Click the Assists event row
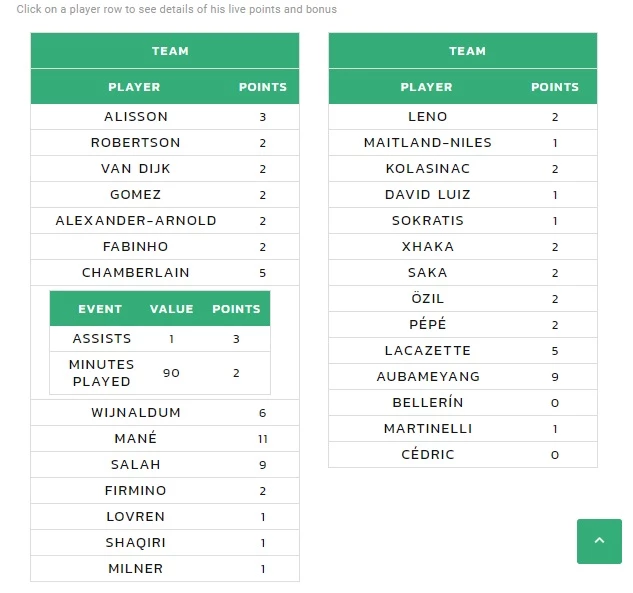 click(160, 339)
